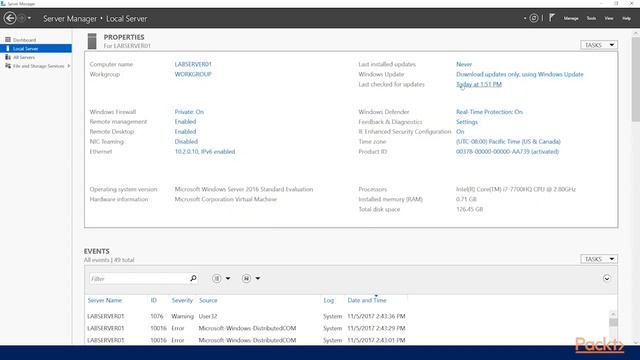Click the Product ID activated link

pos(507,151)
